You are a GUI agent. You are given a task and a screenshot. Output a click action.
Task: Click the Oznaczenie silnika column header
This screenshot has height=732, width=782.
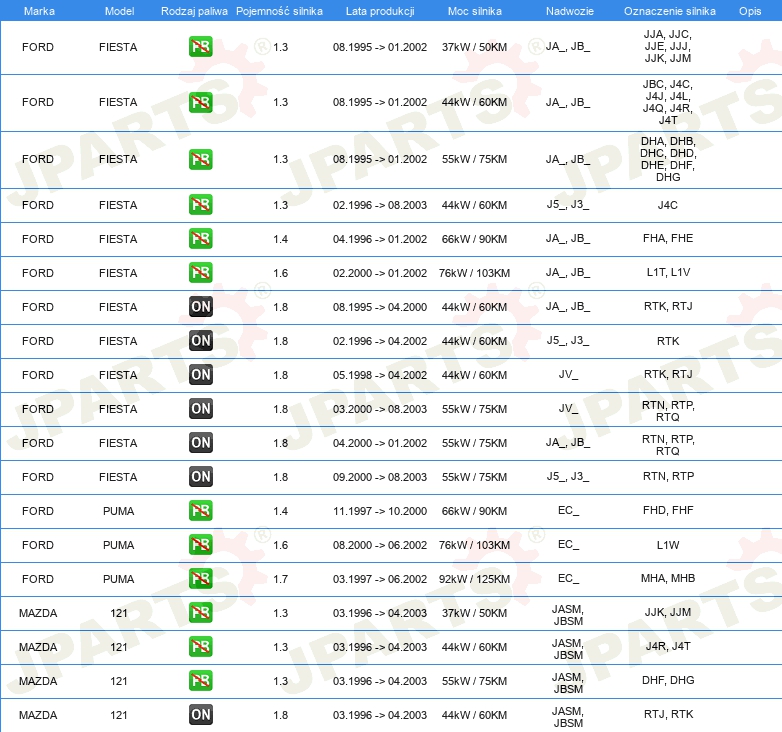coord(670,11)
